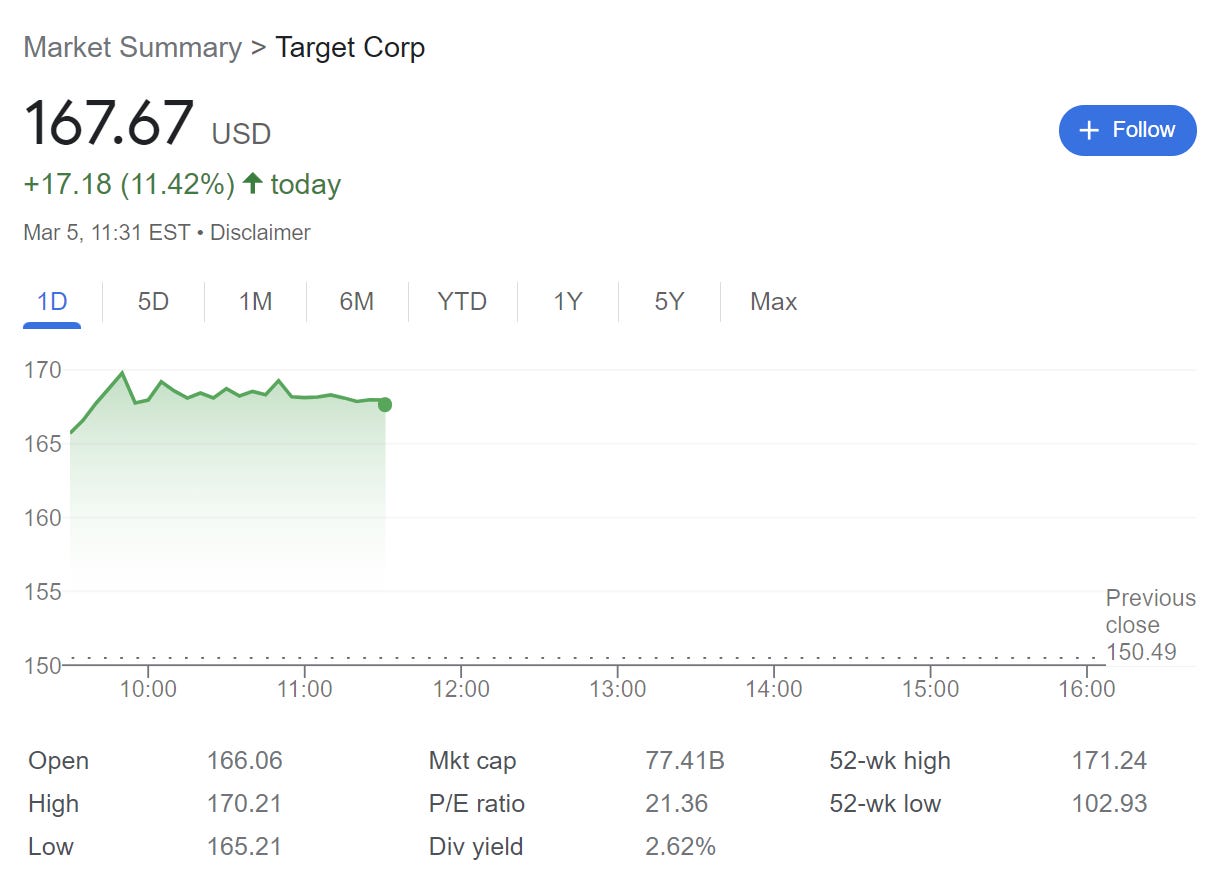Open the Market Summary breadcrumb link

(x=132, y=47)
